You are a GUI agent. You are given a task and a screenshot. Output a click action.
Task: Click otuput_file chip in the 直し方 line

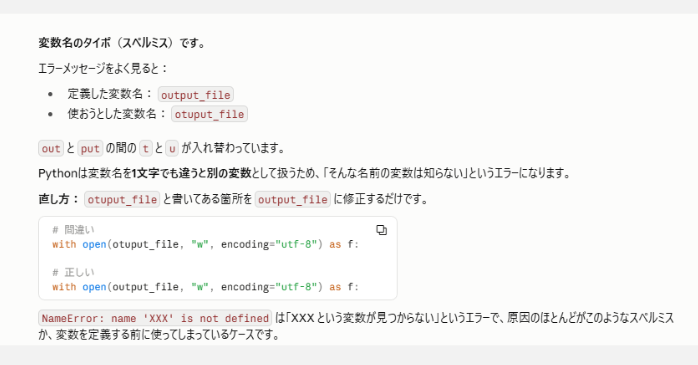click(122, 199)
